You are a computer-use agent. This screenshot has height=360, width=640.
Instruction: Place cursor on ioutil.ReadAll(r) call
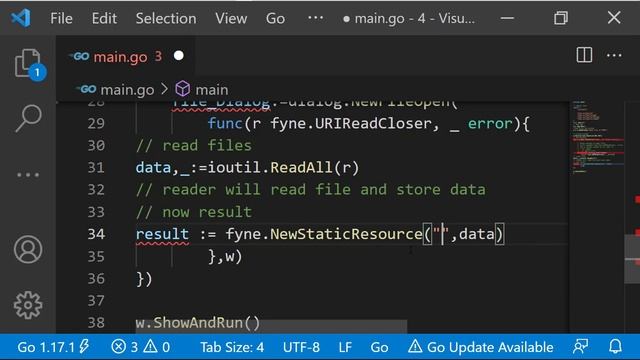pyautogui.click(x=283, y=167)
